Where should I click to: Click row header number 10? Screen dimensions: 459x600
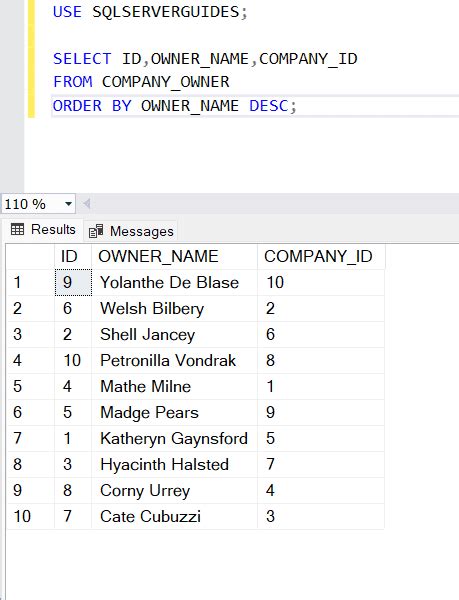tap(31, 517)
